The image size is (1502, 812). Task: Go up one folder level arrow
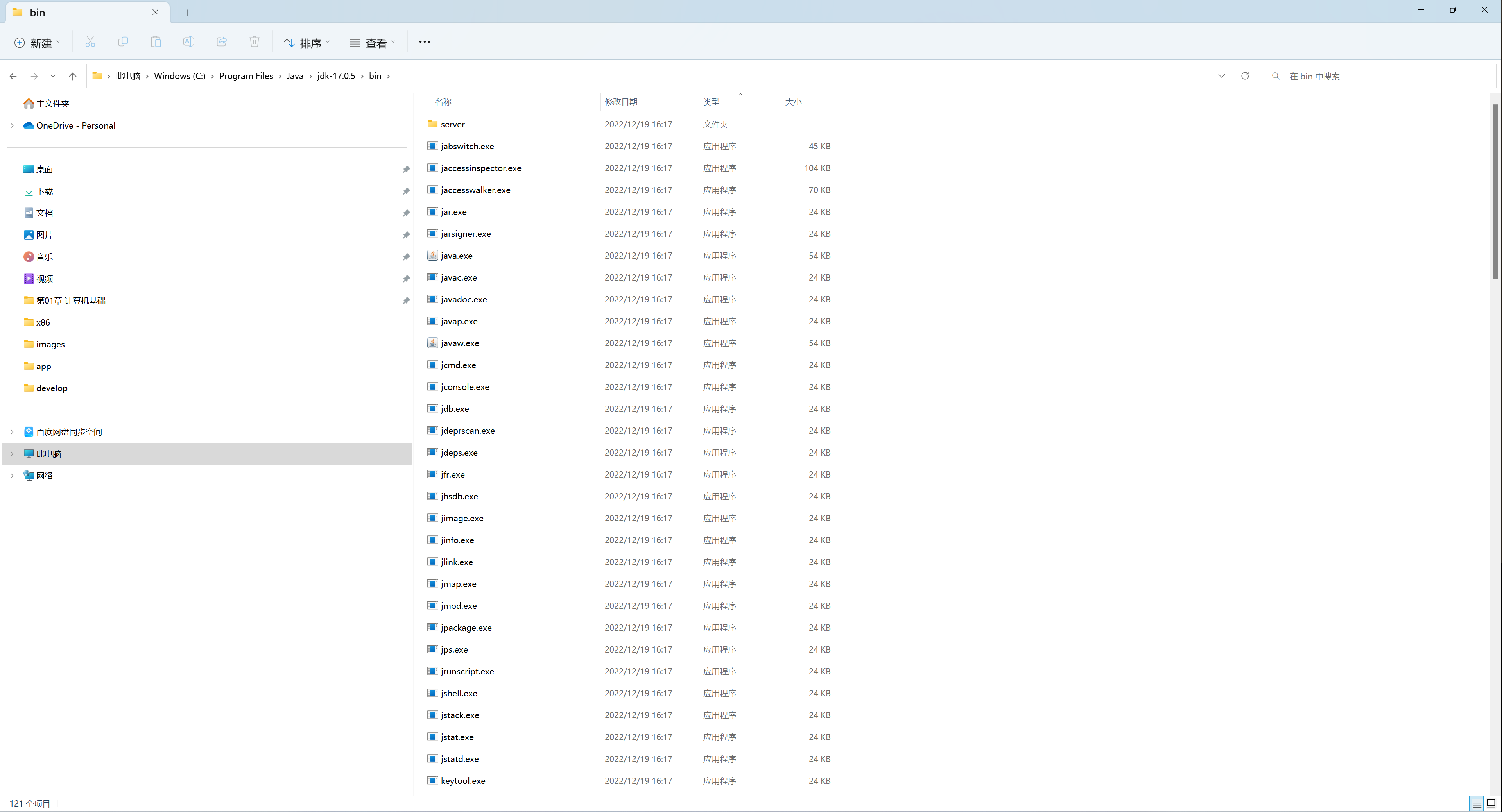coord(73,76)
